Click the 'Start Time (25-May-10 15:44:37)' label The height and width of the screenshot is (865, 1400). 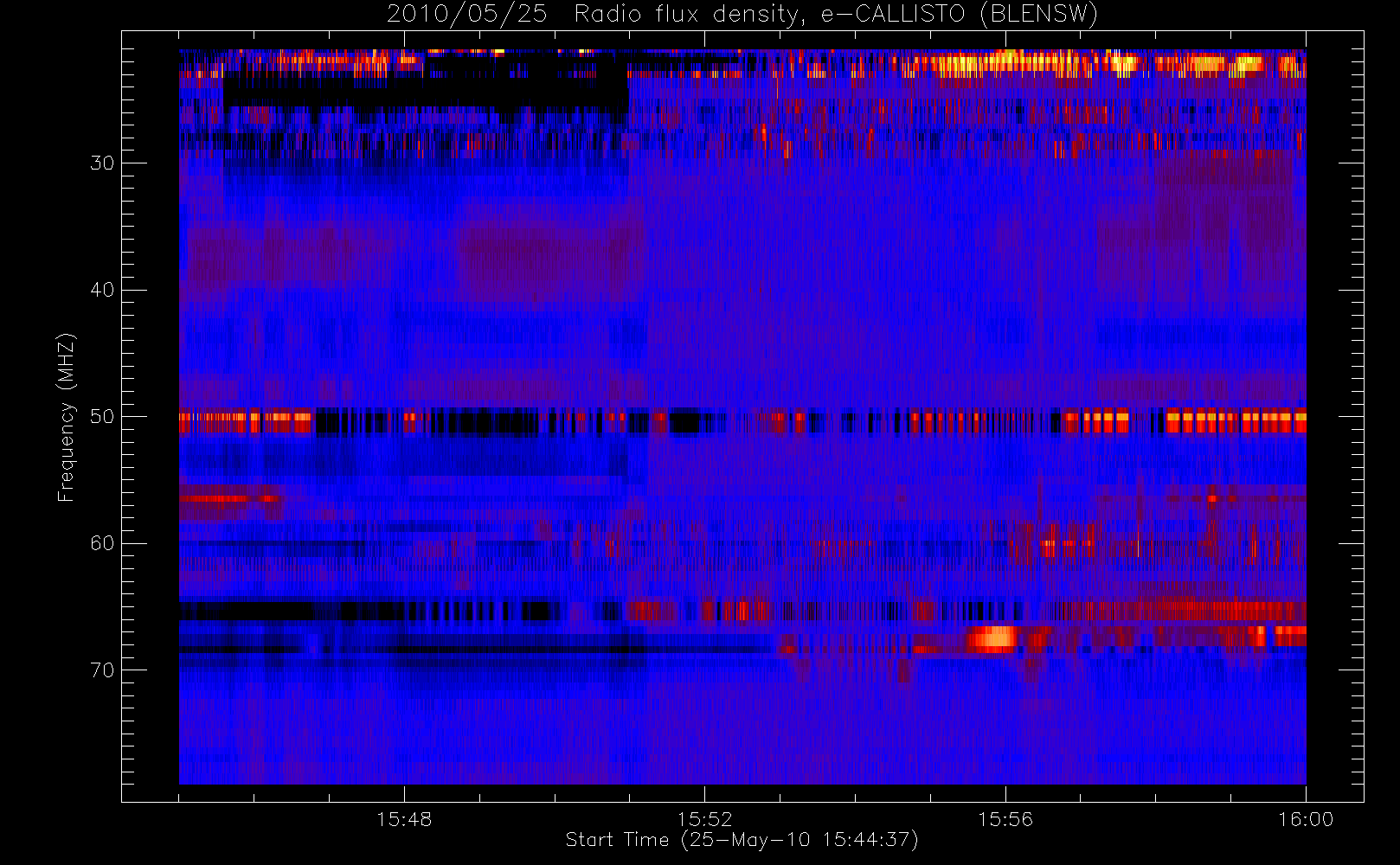click(742, 840)
